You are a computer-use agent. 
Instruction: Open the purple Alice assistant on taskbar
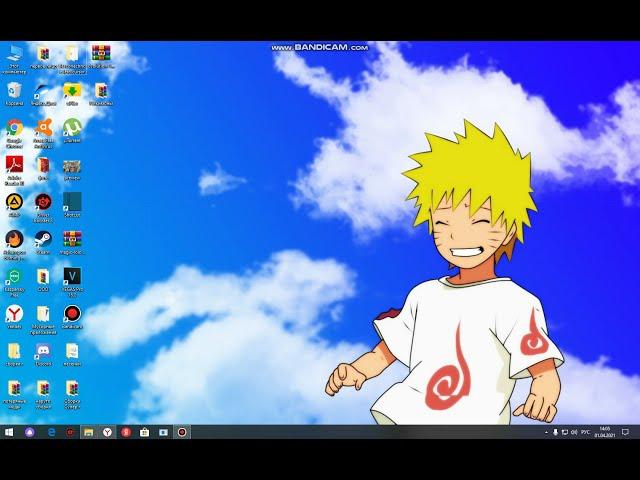point(30,432)
